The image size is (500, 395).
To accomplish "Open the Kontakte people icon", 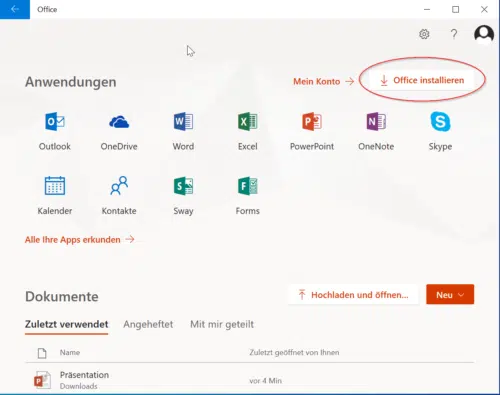I will click(119, 185).
